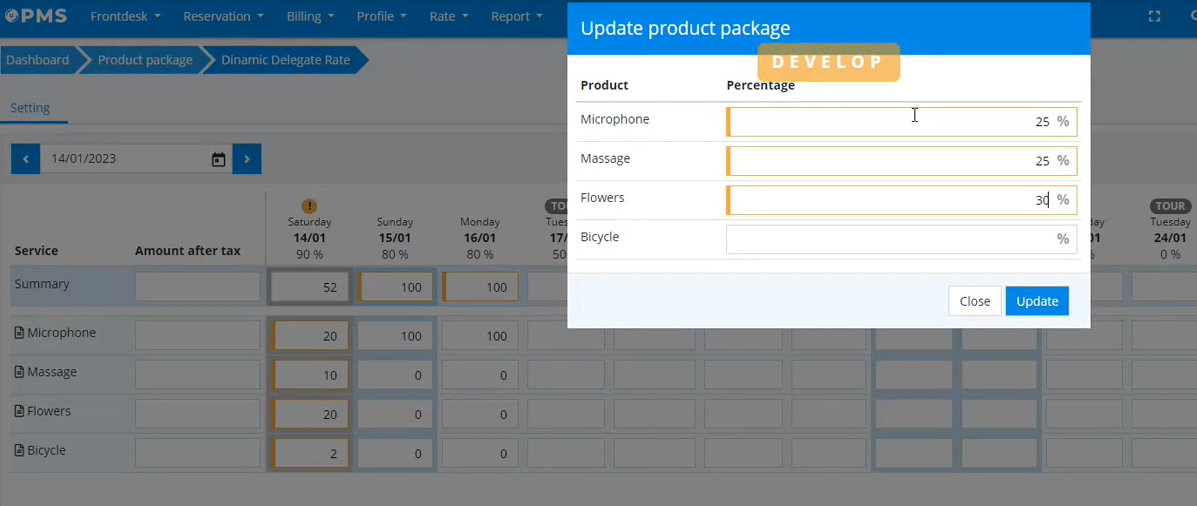Toggle fullscreen mode icon in header
The height and width of the screenshot is (506, 1197).
point(1154,17)
